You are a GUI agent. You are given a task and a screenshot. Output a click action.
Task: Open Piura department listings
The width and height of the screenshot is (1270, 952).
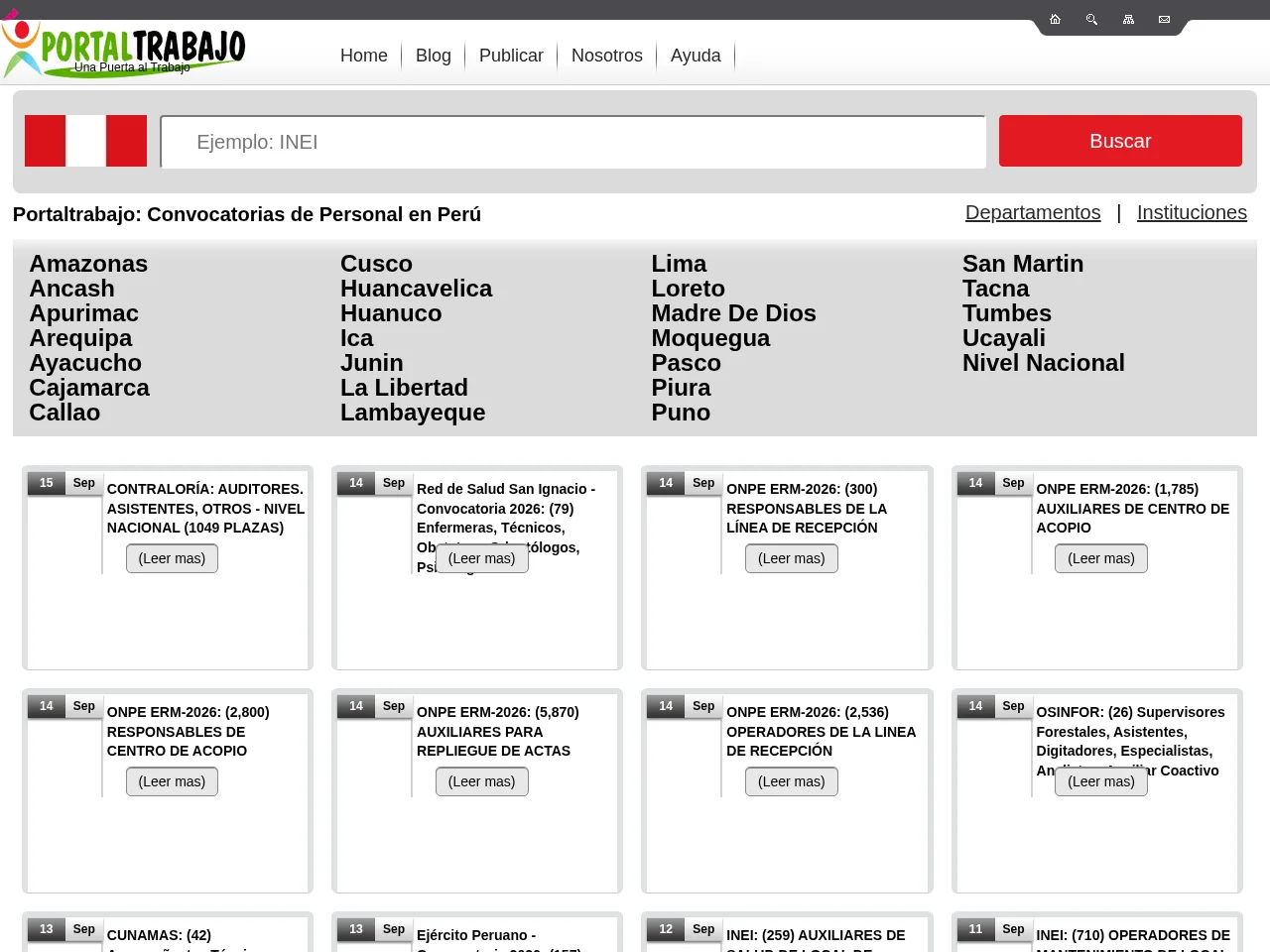pos(681,388)
